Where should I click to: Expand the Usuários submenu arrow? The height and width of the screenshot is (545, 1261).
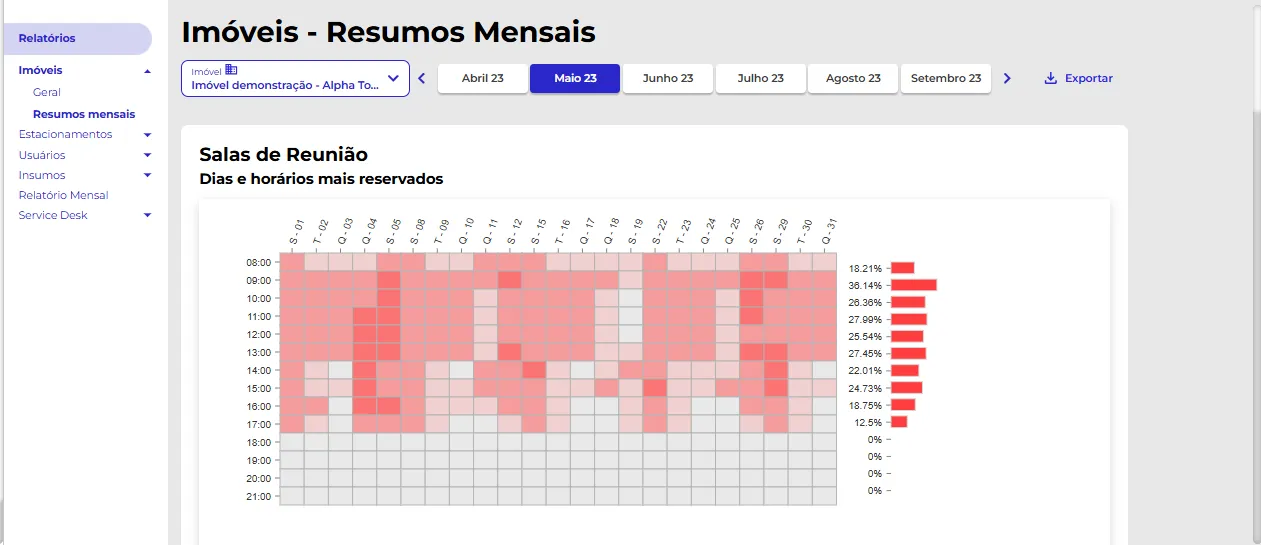click(x=147, y=155)
